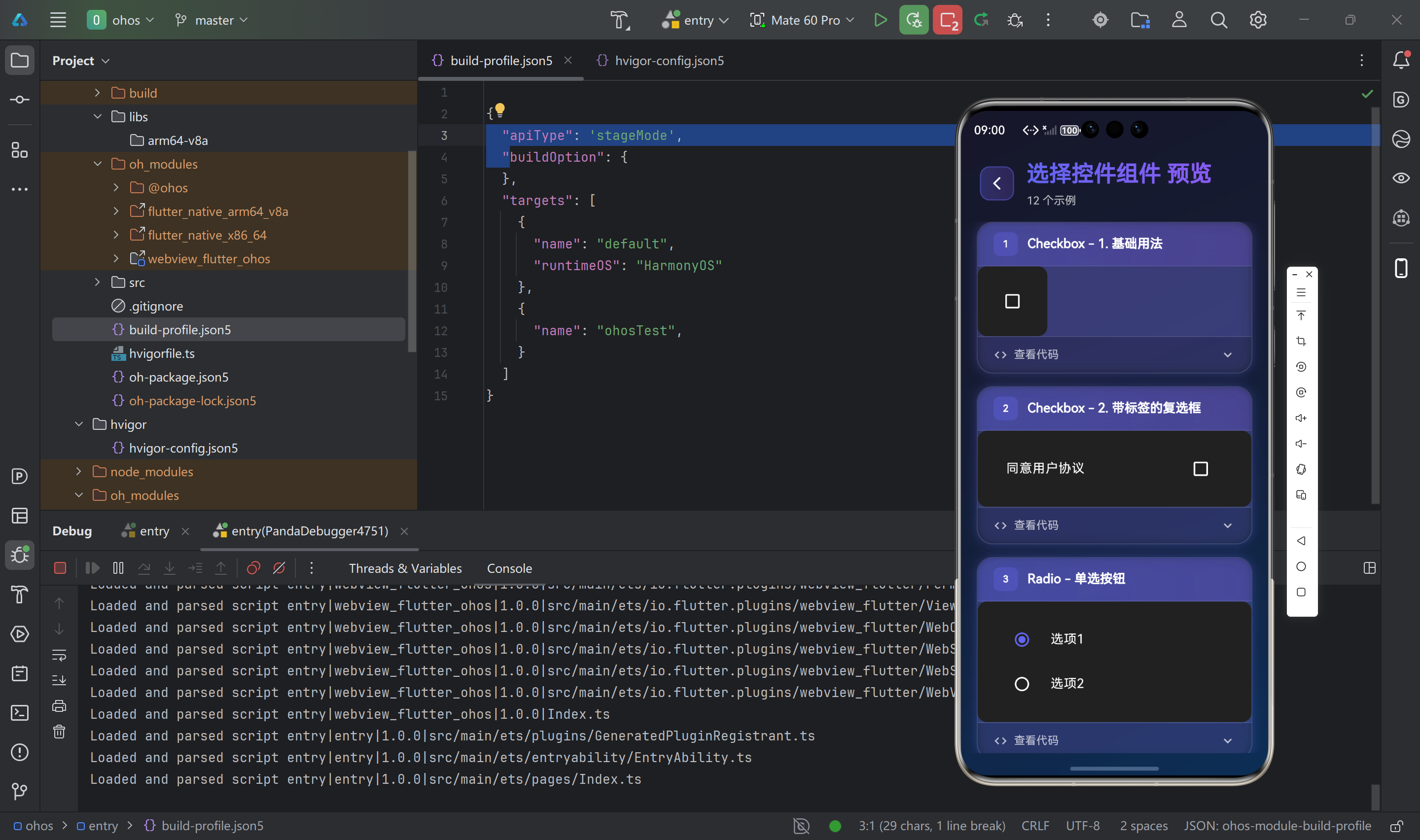Open the Notifications bell icon

1401,60
